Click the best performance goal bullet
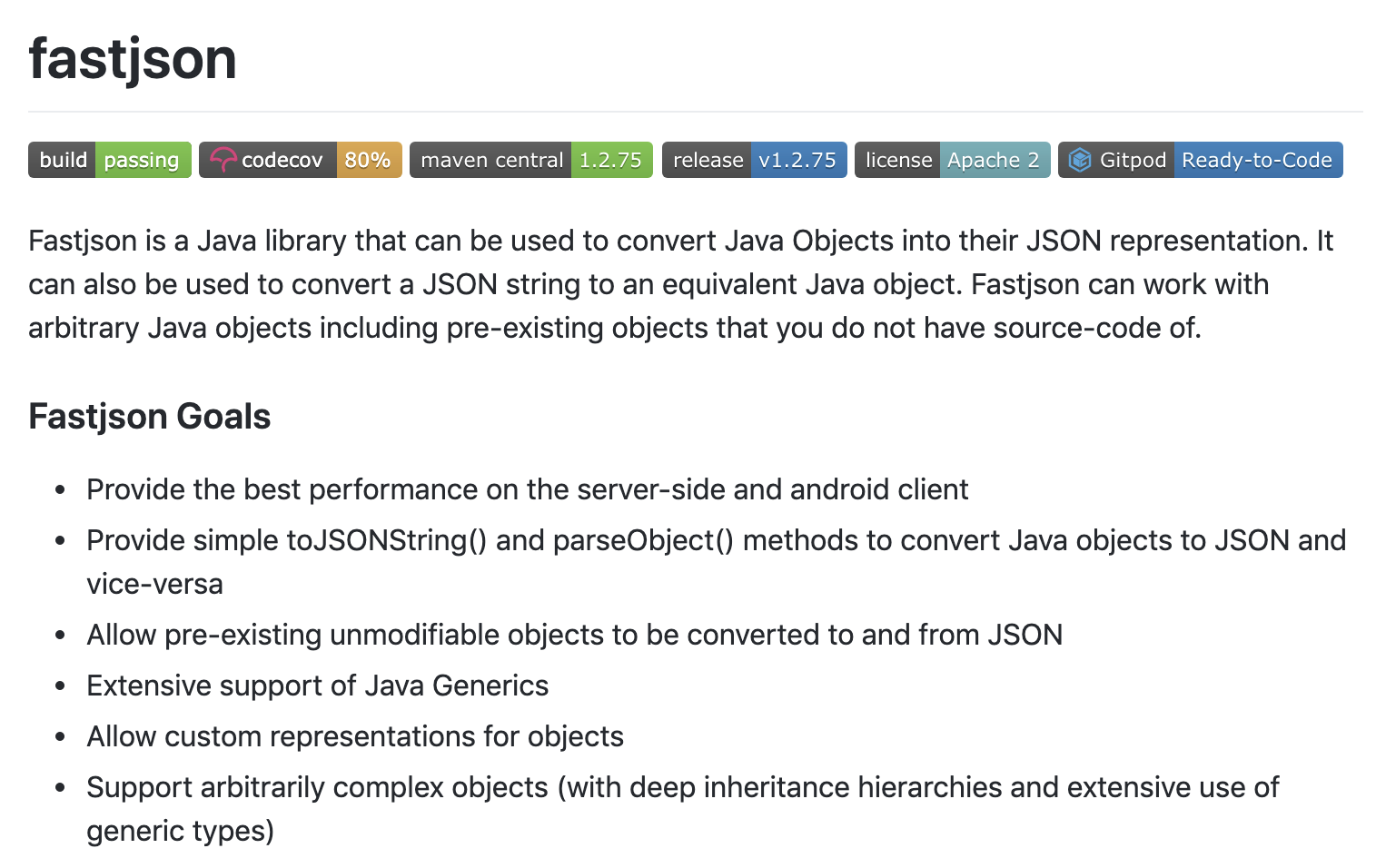 (x=527, y=489)
